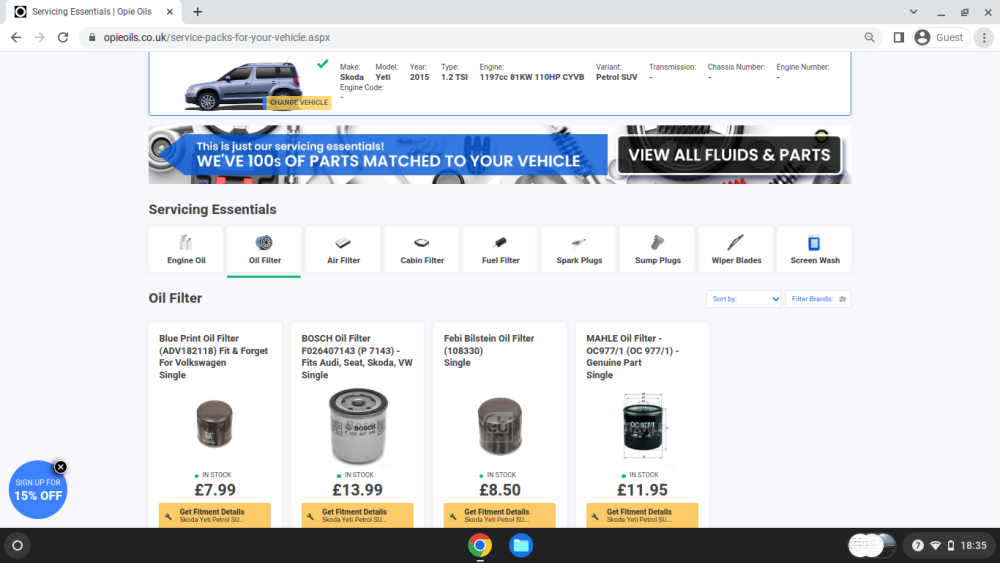This screenshot has height=563, width=1000.
Task: Open the Guest profile menu
Action: (941, 38)
